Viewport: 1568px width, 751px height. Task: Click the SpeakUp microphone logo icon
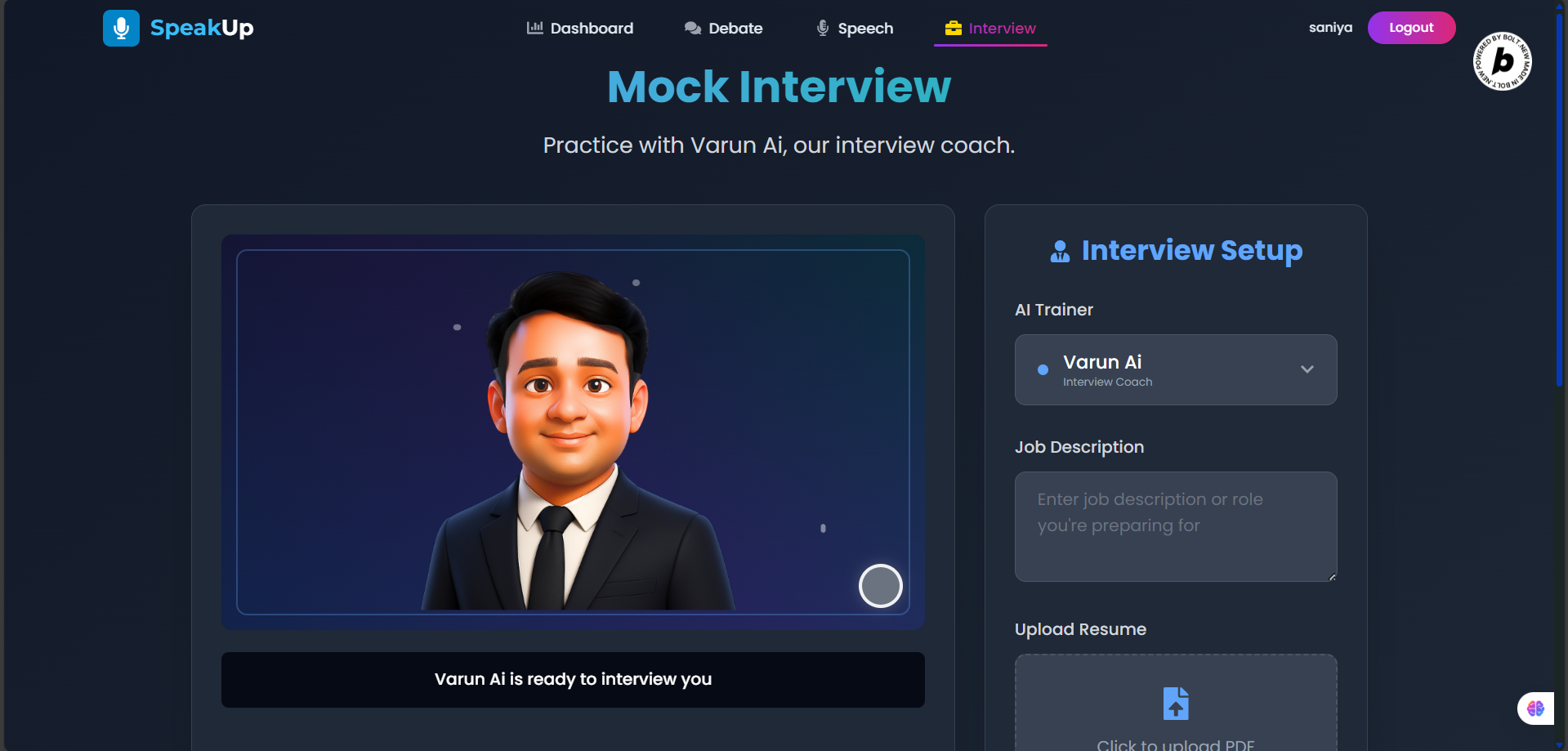121,28
